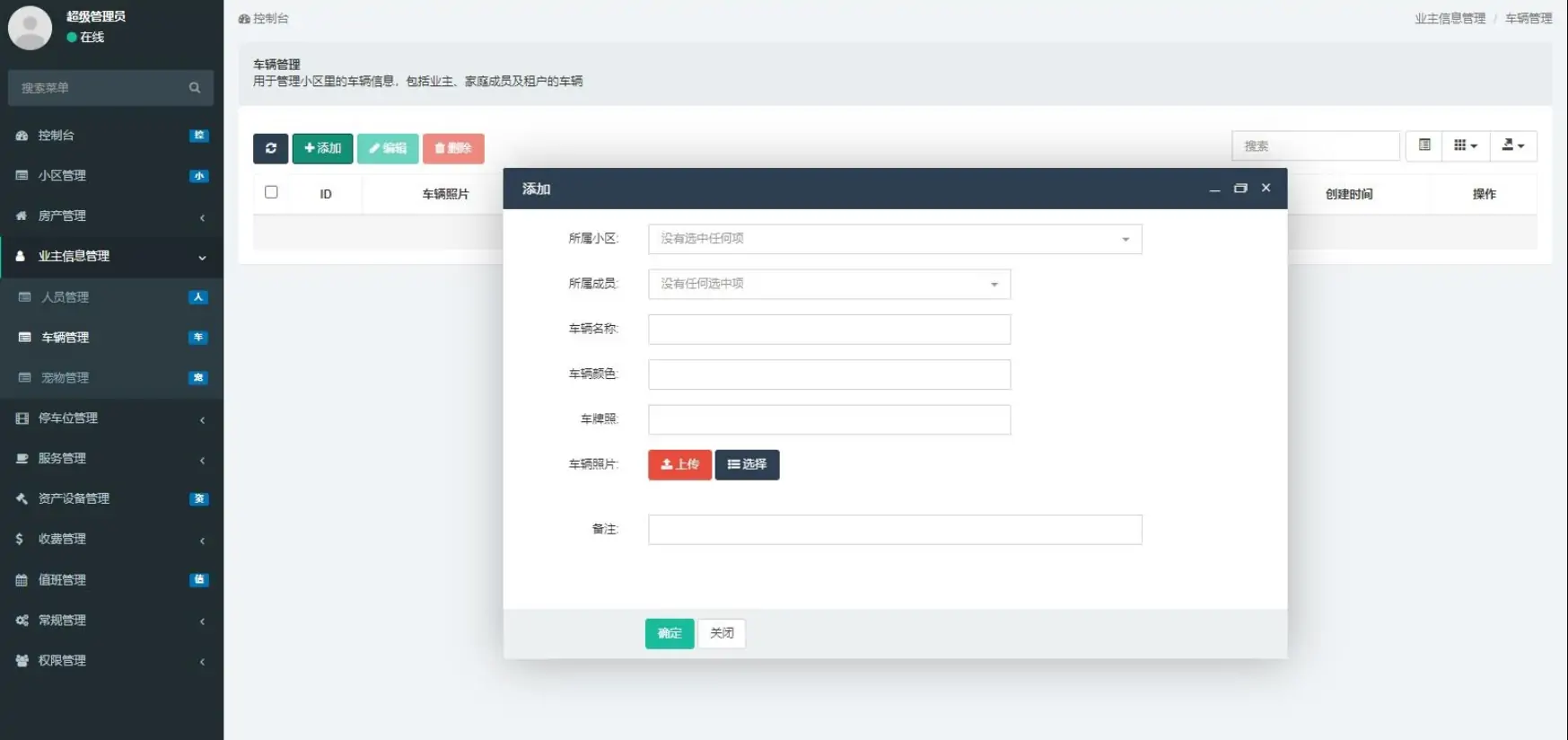Screen dimensions: 1568x740
Task: Expand the 房产管理 submenu chevron
Action: [202, 217]
